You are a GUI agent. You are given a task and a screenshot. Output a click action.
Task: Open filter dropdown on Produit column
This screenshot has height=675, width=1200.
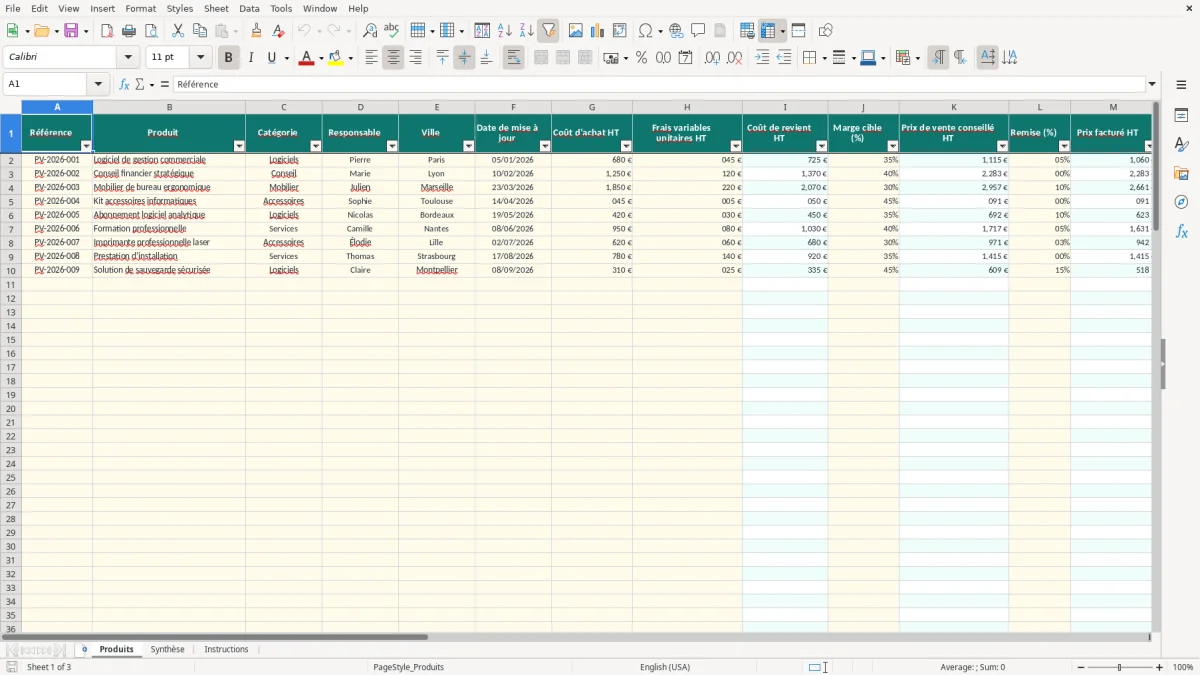(x=239, y=146)
